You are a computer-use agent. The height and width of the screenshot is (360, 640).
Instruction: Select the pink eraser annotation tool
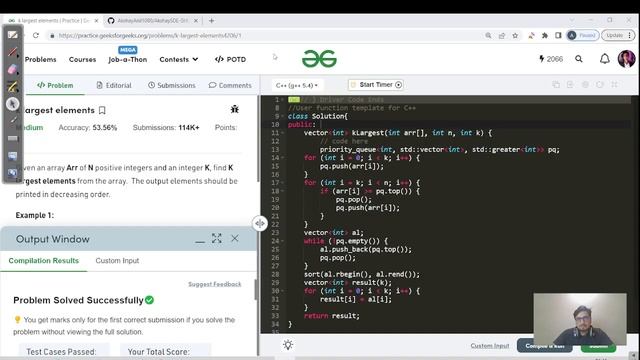point(13,69)
